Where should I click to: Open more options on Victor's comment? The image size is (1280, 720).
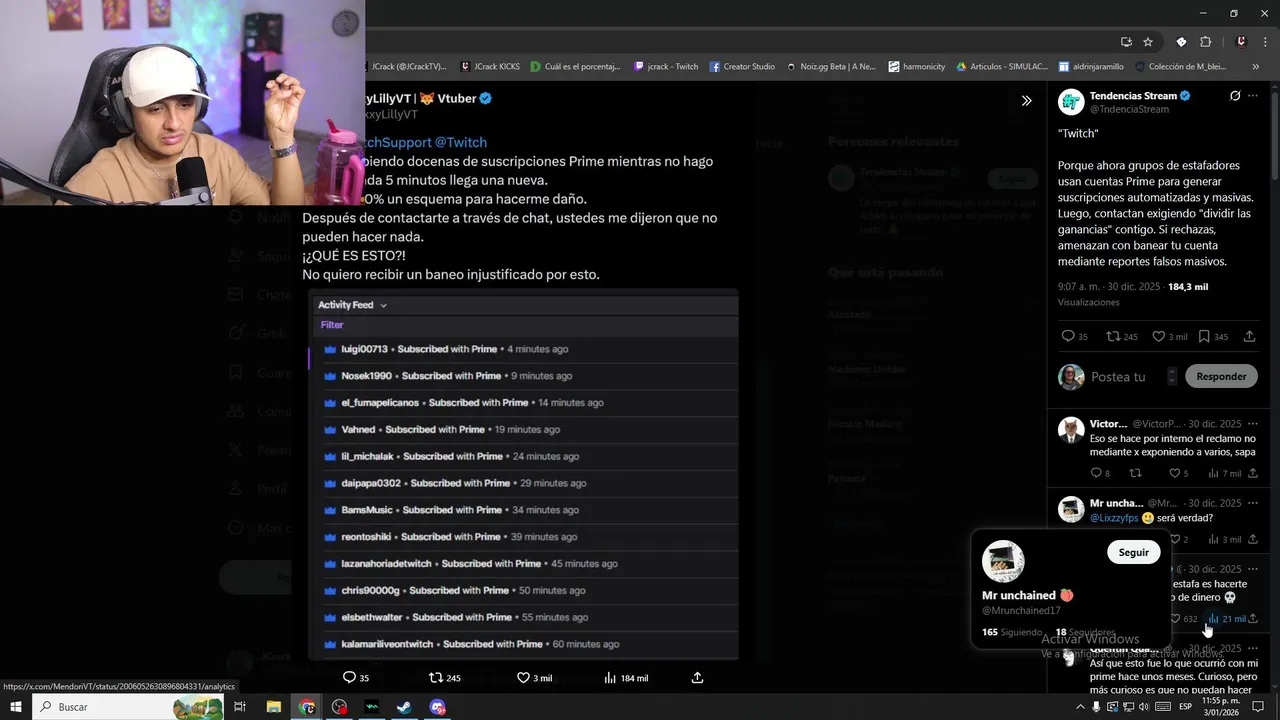[1253, 424]
